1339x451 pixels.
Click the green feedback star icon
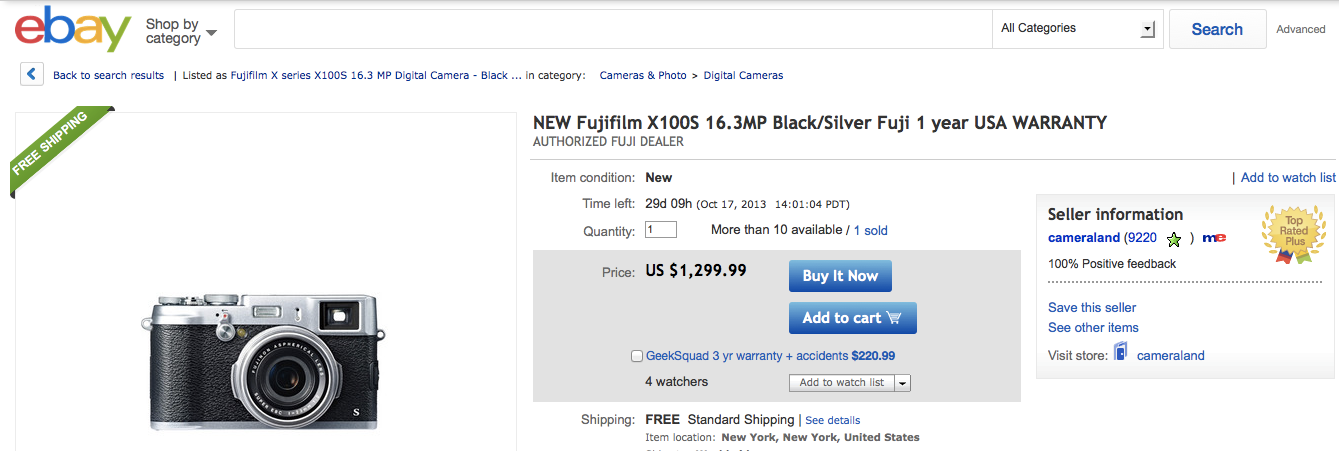pos(1174,239)
